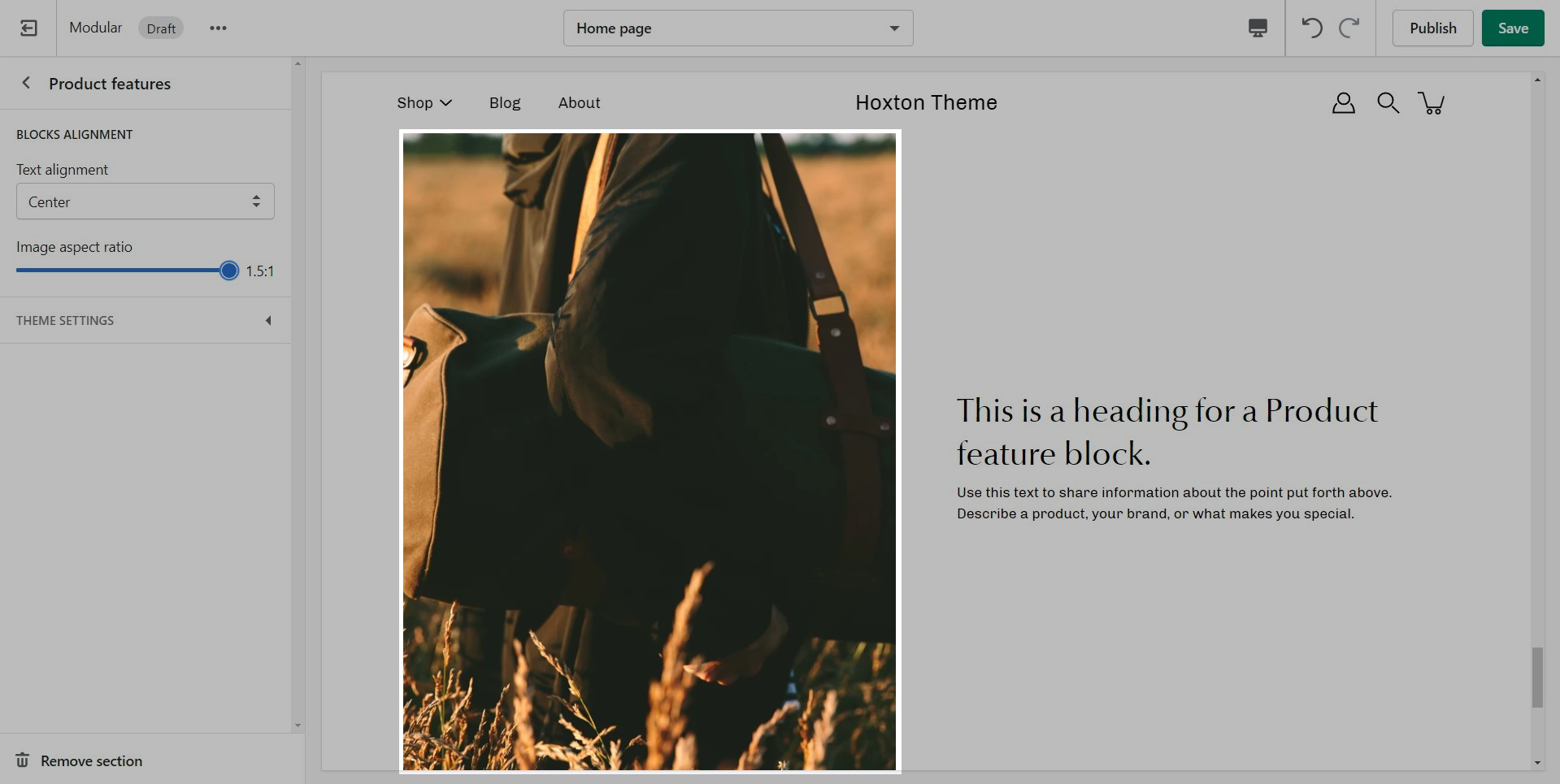1560x784 pixels.
Task: Redo the last change
Action: 1349,28
